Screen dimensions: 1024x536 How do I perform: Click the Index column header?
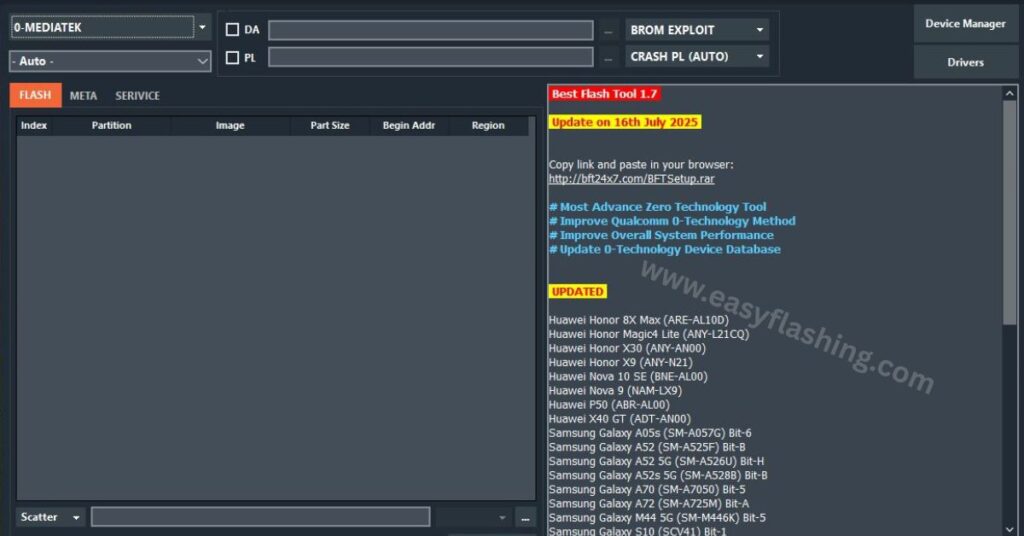click(34, 125)
